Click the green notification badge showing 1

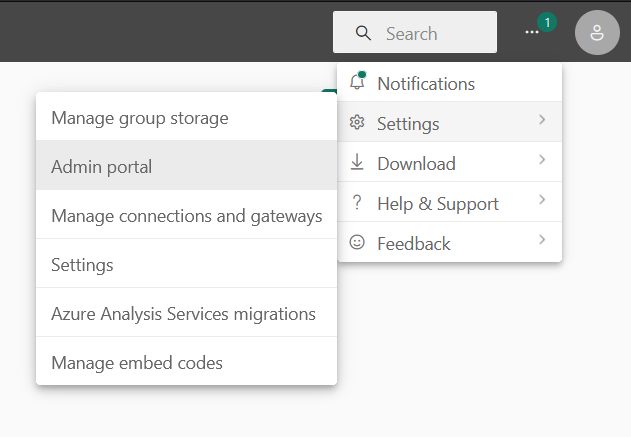pyautogui.click(x=547, y=23)
